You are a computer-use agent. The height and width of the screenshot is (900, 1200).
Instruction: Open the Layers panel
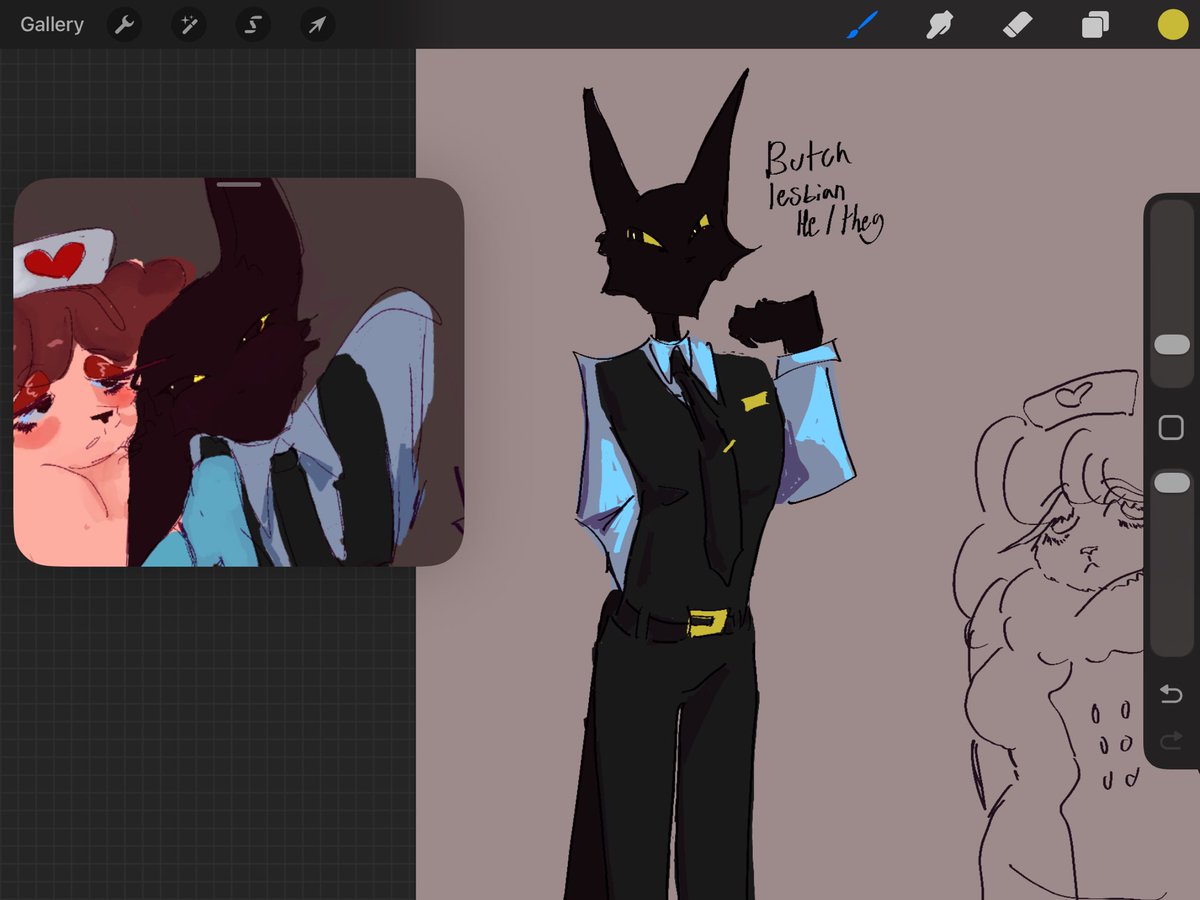coord(1095,25)
